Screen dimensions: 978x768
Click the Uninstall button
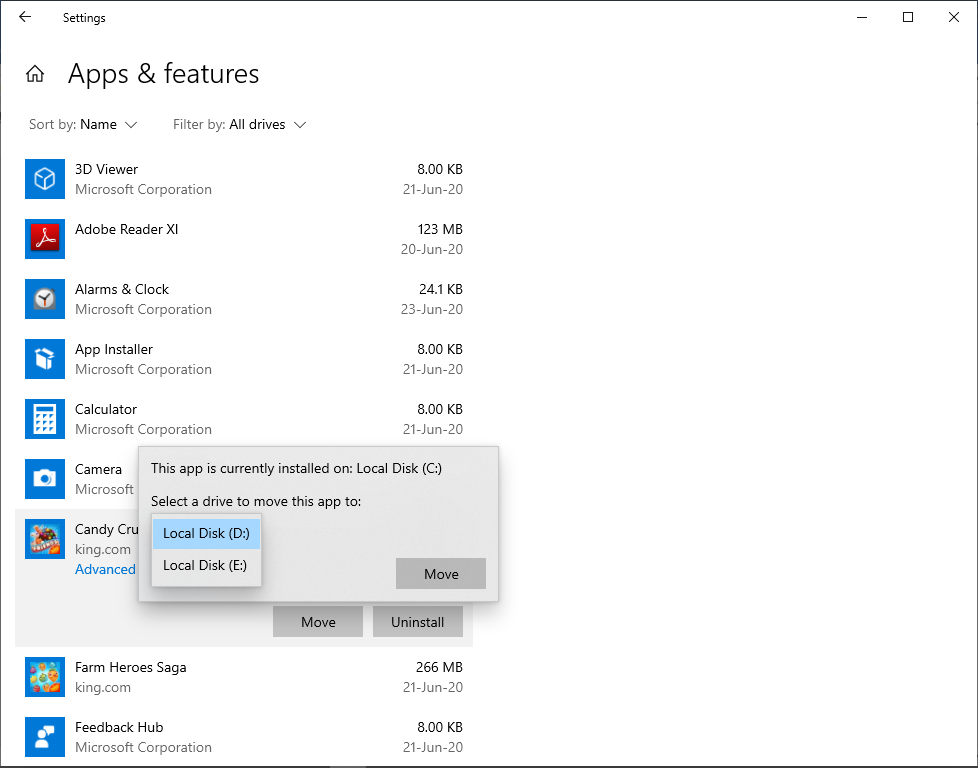pos(417,622)
